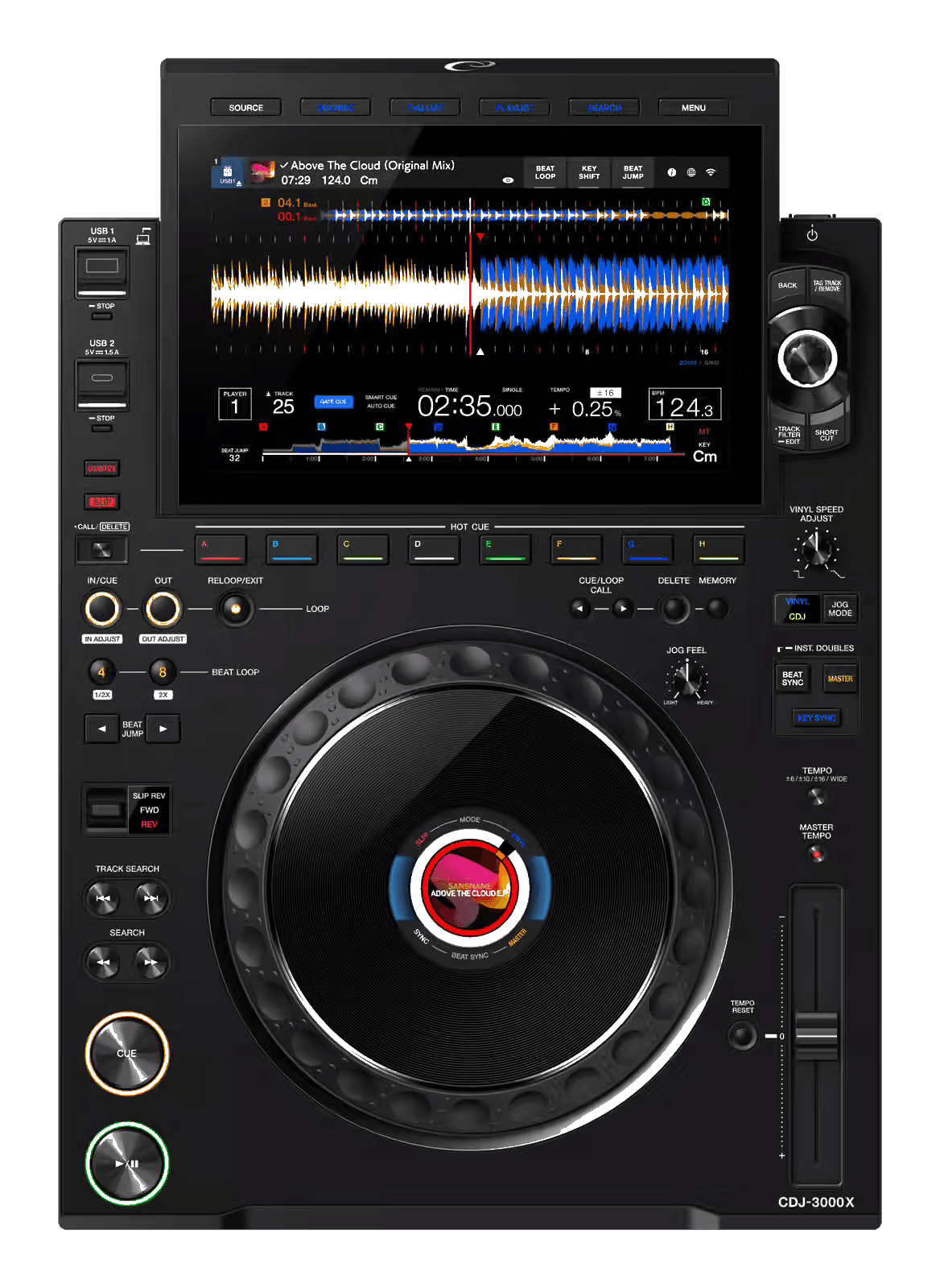Click the VINYL SPEED ADJUST knob

point(816,551)
